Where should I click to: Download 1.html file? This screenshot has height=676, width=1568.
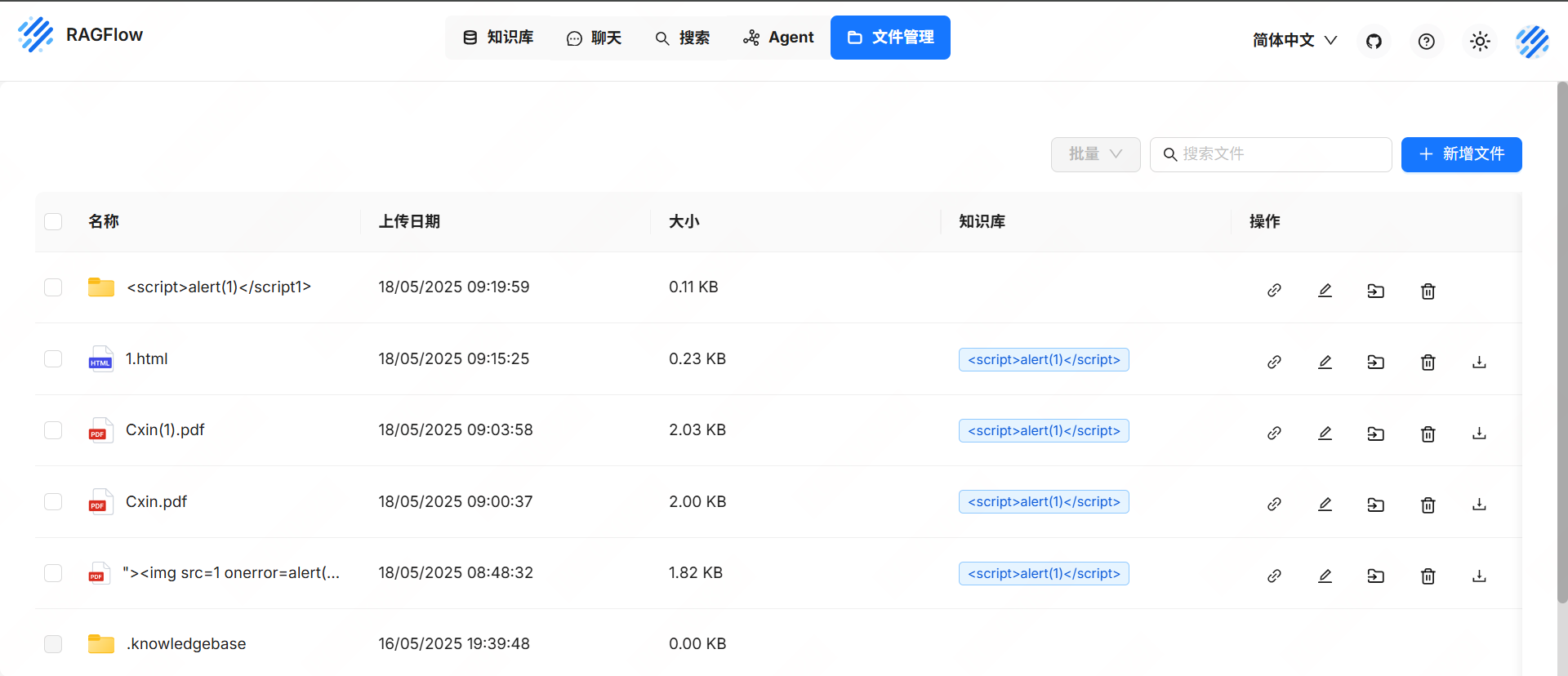(x=1479, y=362)
